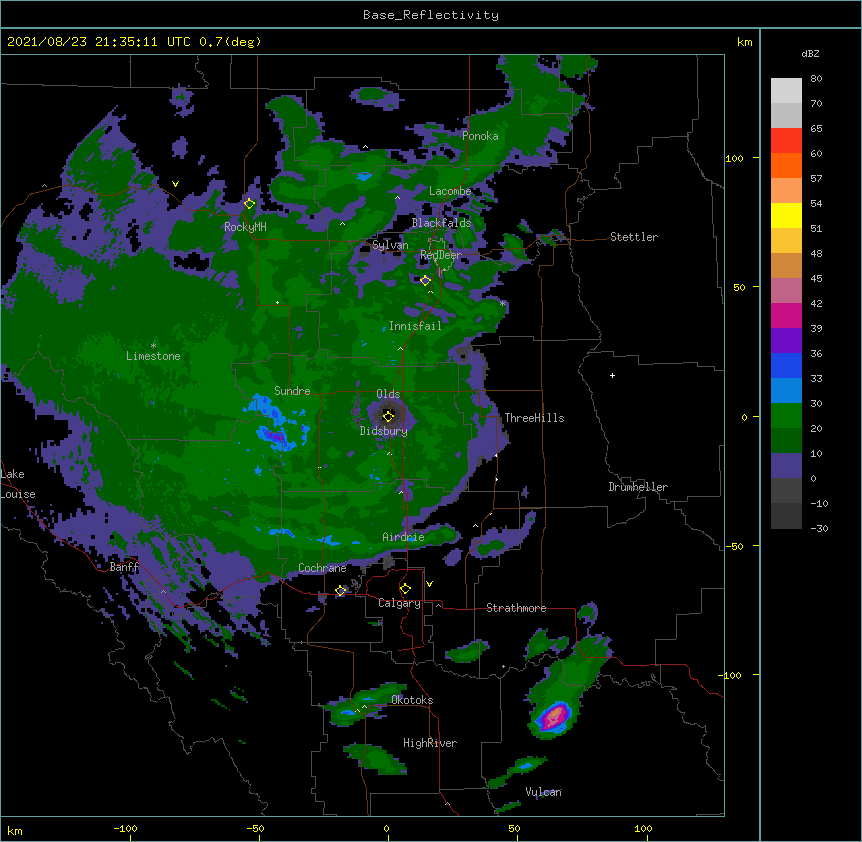Click the yellow station marker at Olds-Didsbury radar site

pyautogui.click(x=388, y=416)
